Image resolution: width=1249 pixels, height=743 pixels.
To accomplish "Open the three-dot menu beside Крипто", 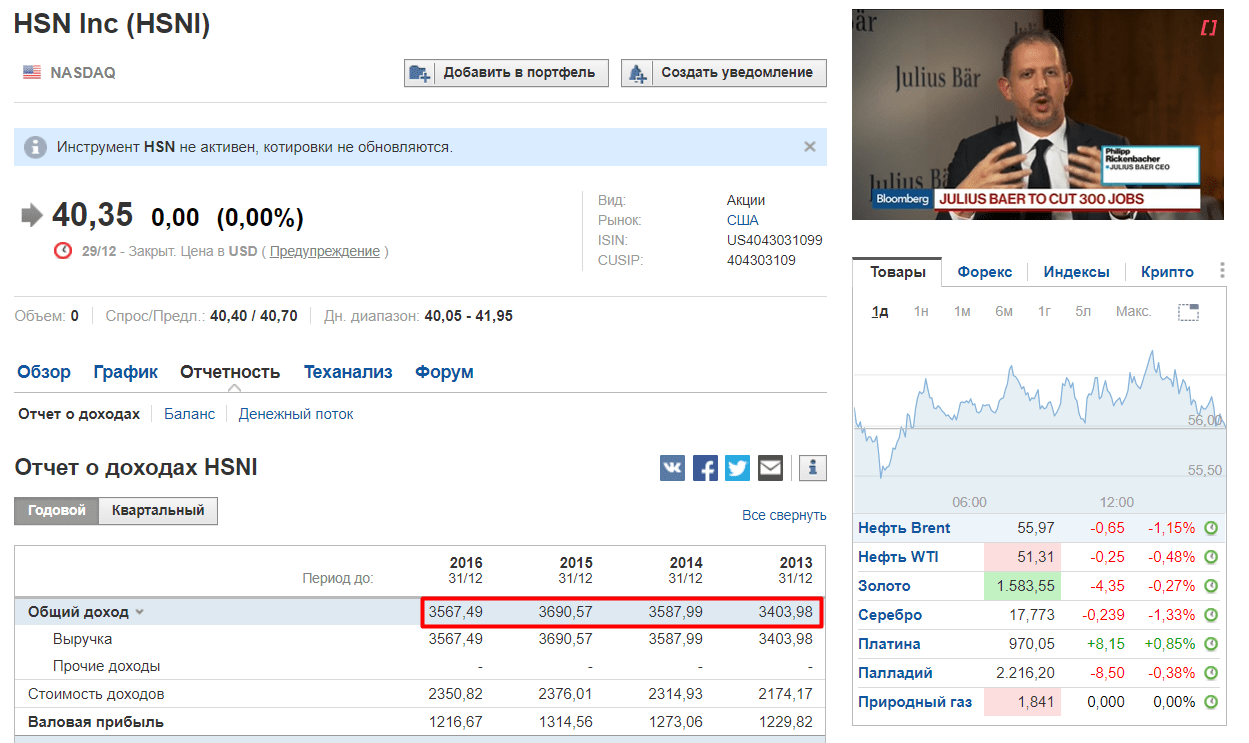I will (1222, 271).
